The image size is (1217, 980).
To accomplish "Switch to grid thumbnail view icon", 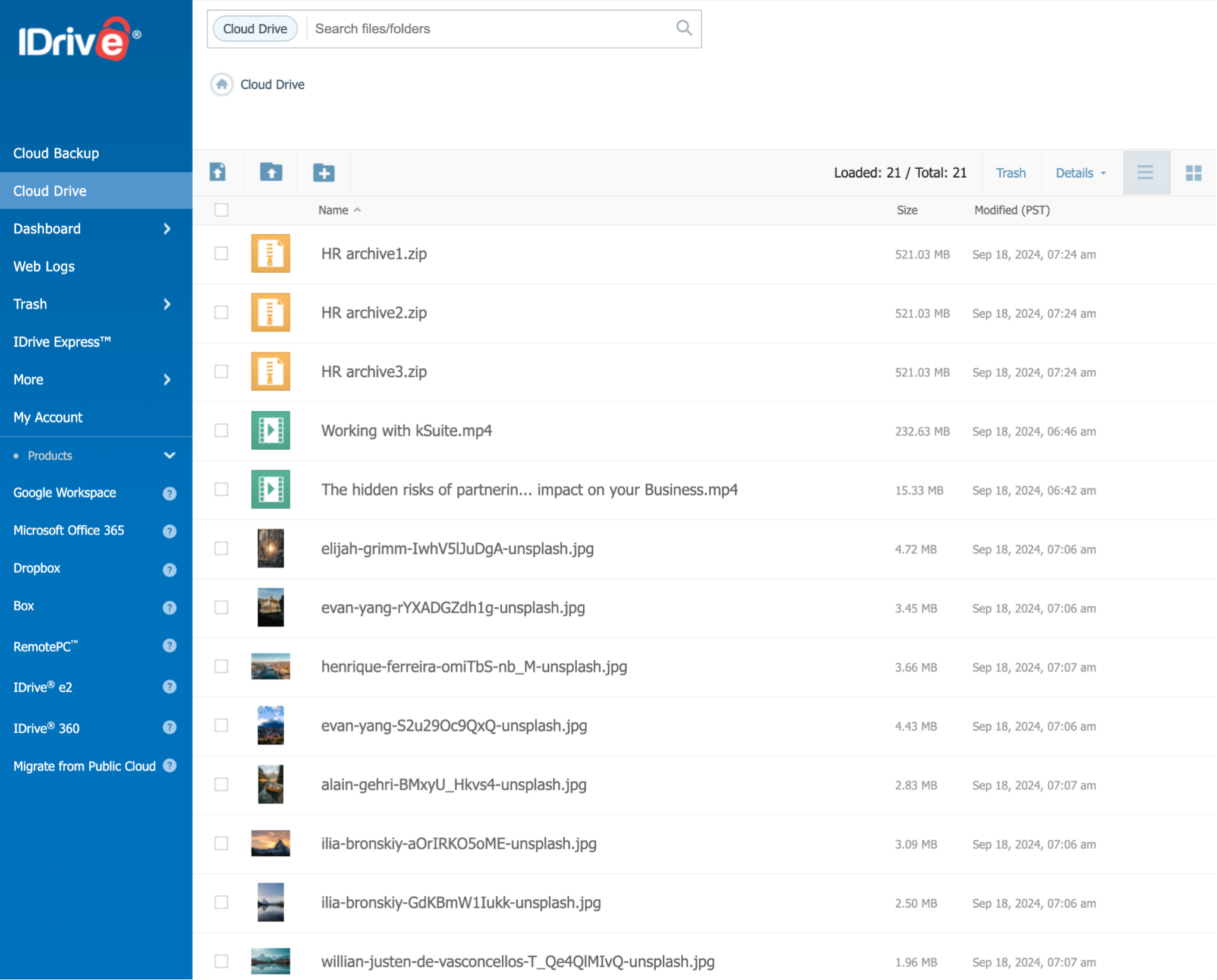I will coord(1194,173).
